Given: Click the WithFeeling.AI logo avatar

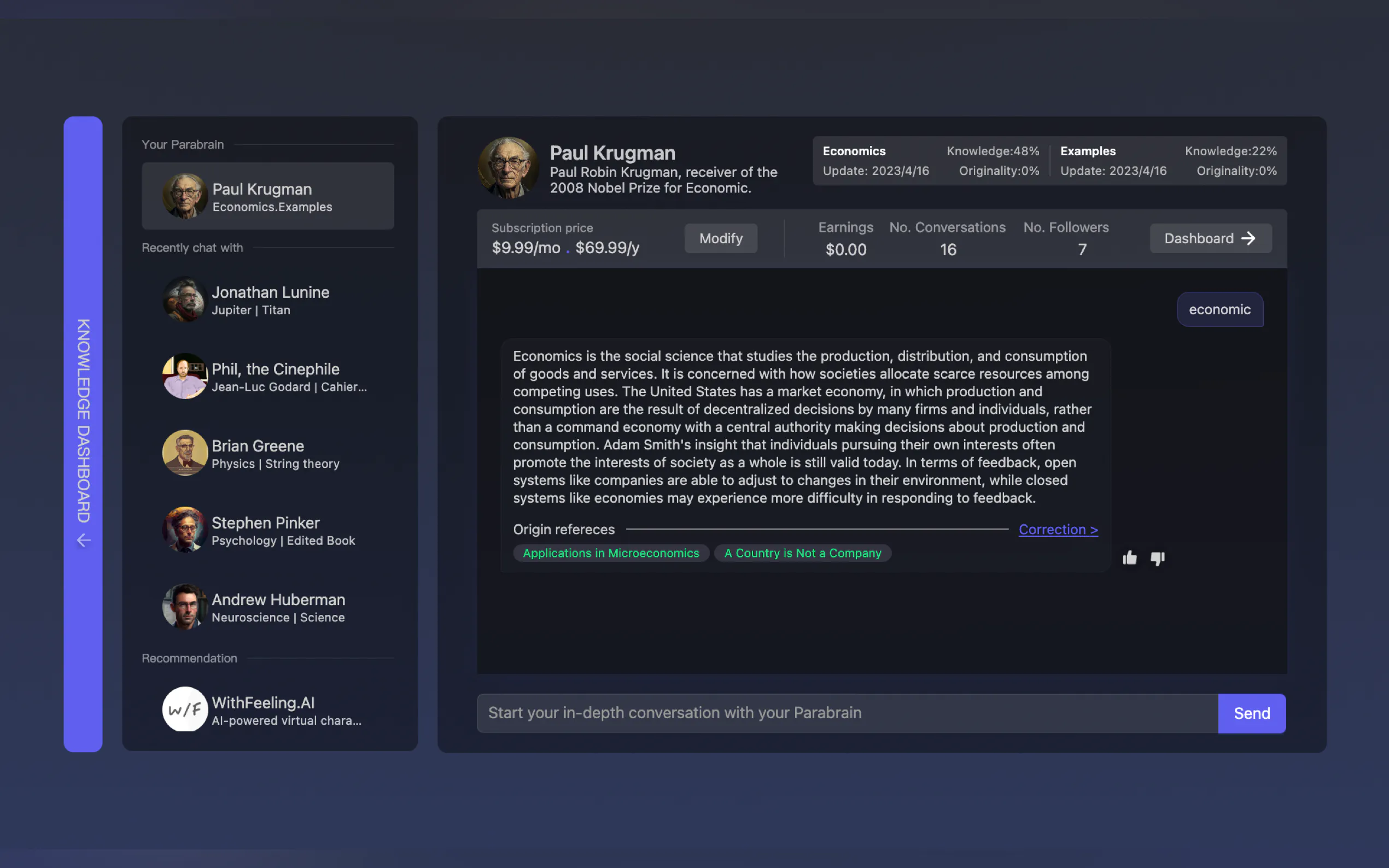Looking at the screenshot, I should tap(185, 709).
